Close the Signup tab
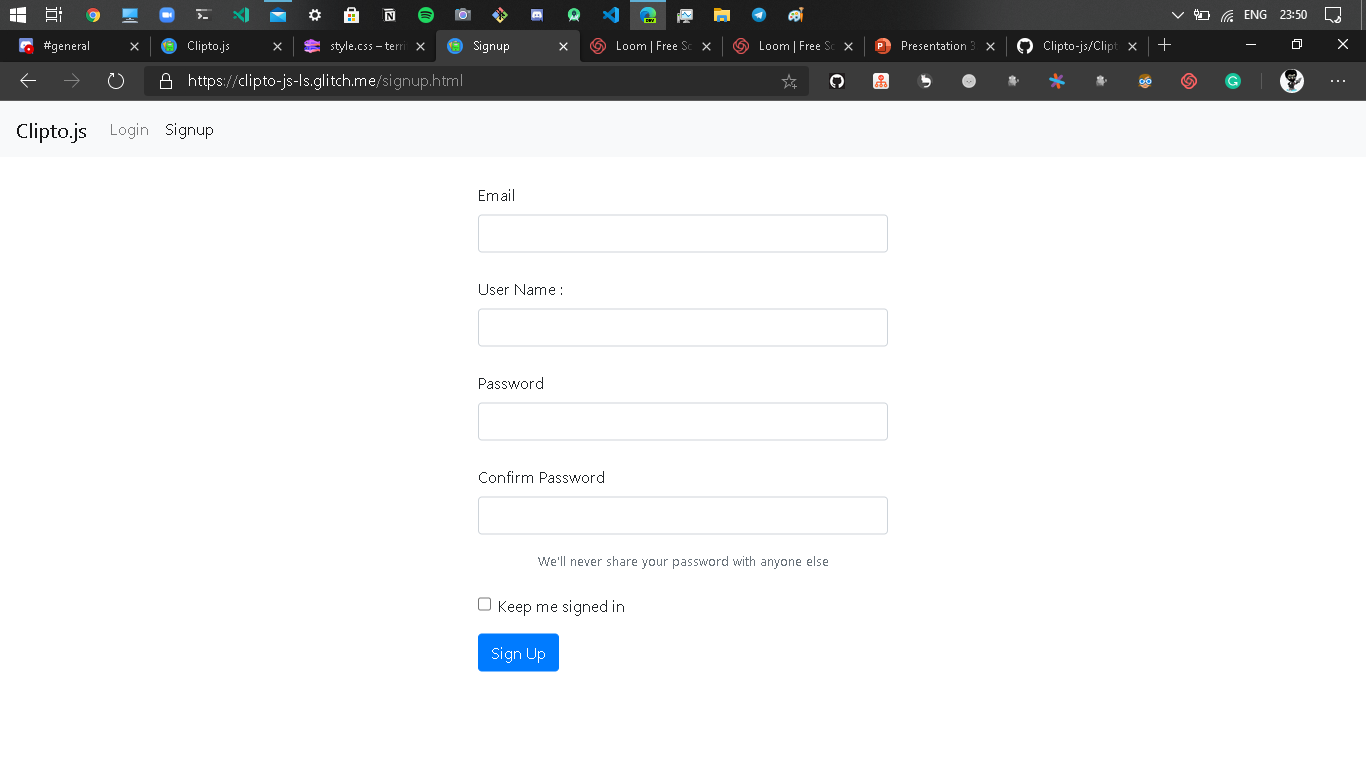1366x768 pixels. tap(563, 46)
